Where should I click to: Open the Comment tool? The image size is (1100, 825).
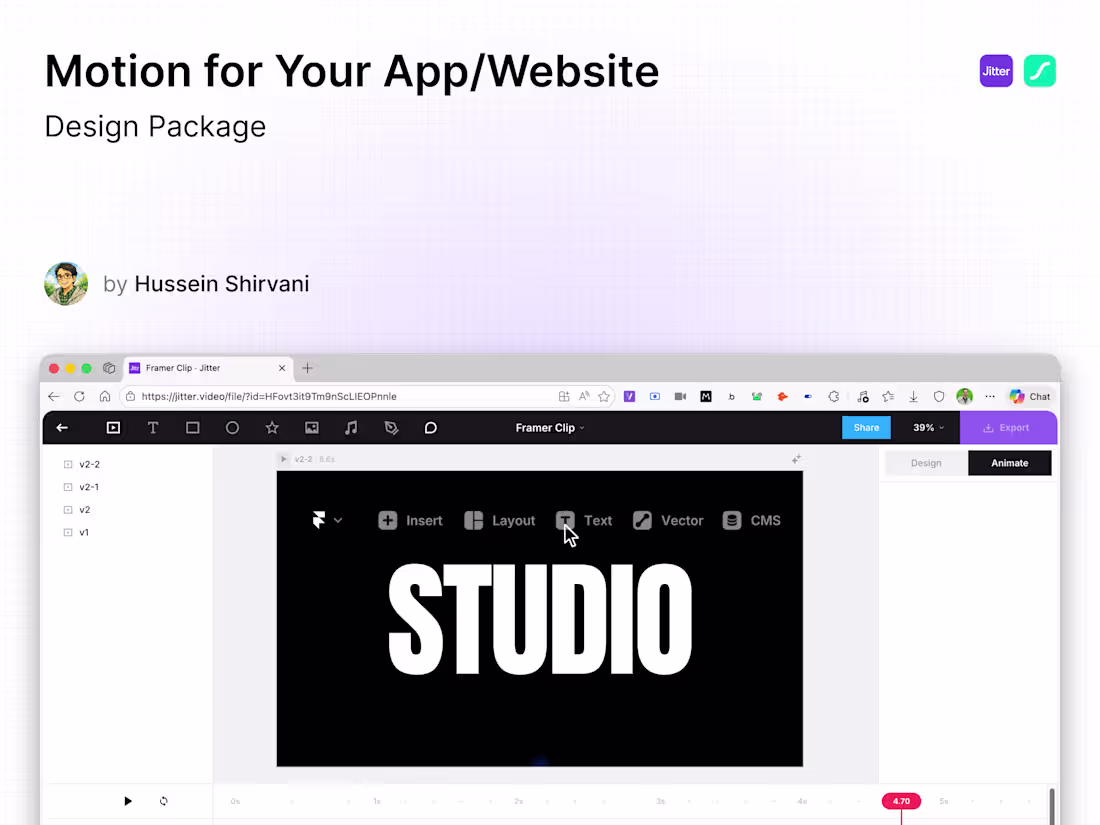[x=430, y=427]
